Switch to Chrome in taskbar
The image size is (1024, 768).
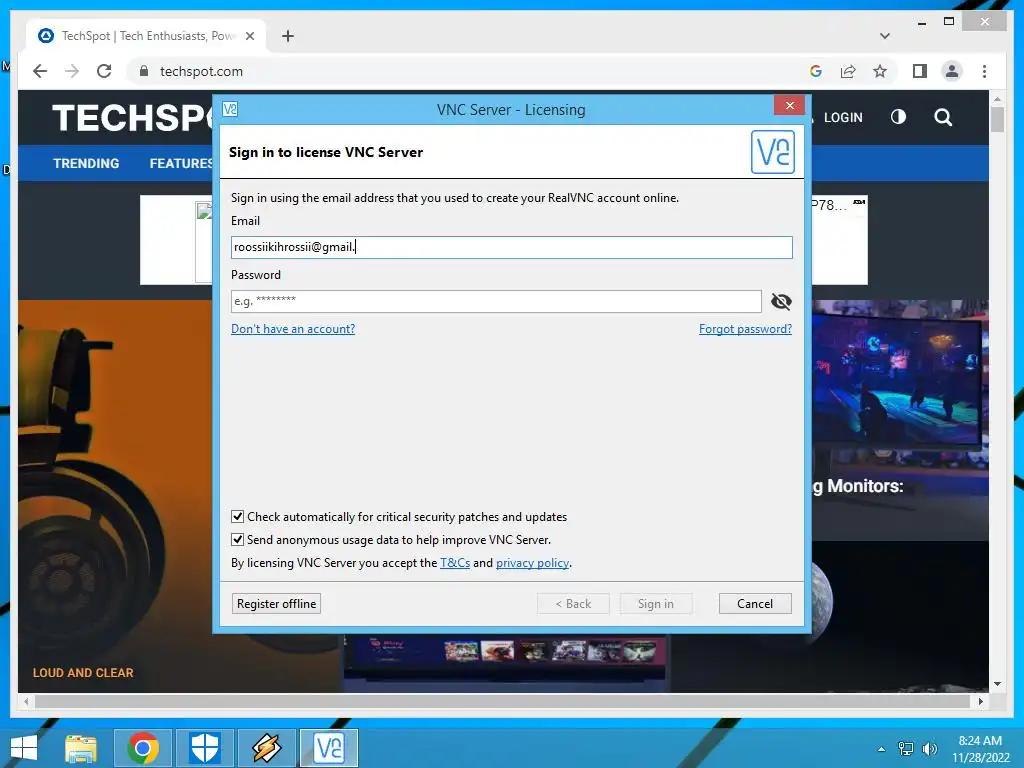point(143,748)
